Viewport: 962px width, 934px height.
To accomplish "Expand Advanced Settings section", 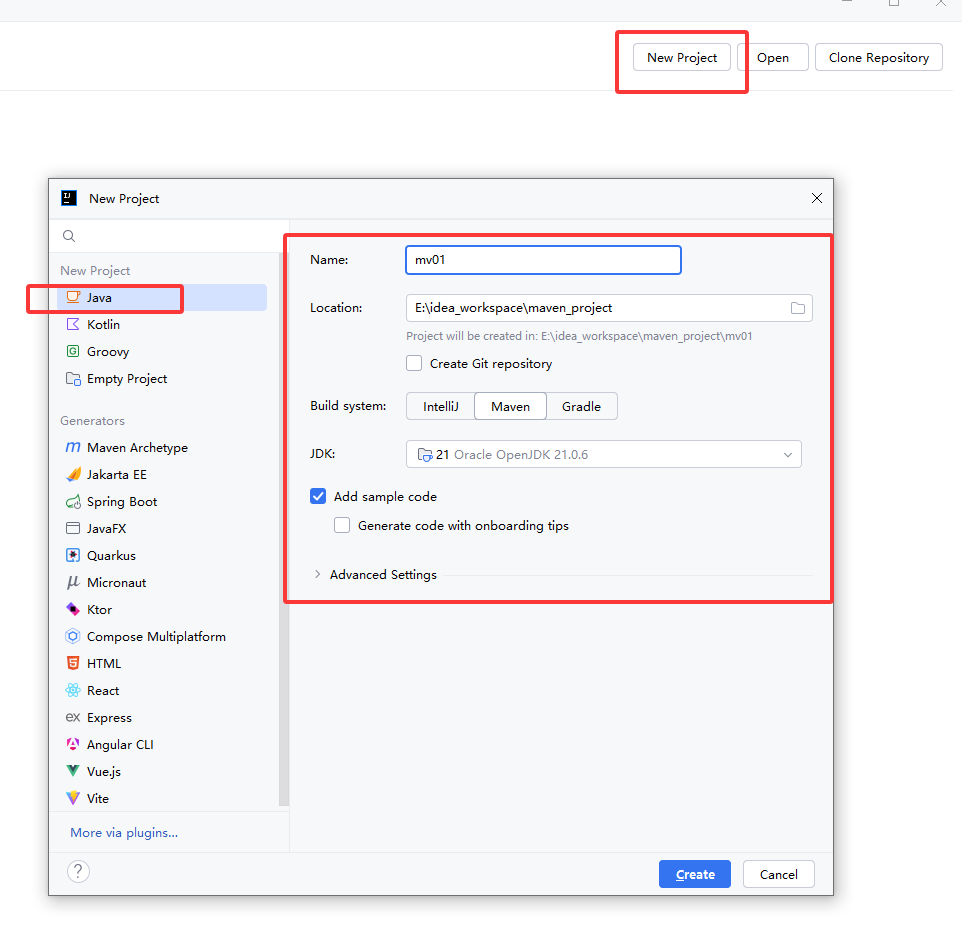I will 317,574.
